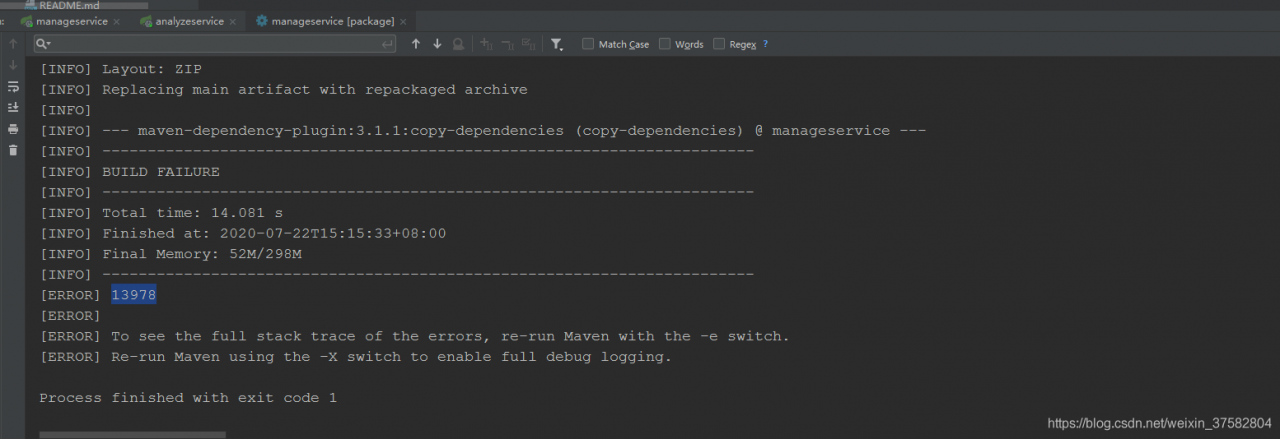Toggle soft-wrap in the console gutter
Screen dimensions: 1280x439
coord(13,86)
